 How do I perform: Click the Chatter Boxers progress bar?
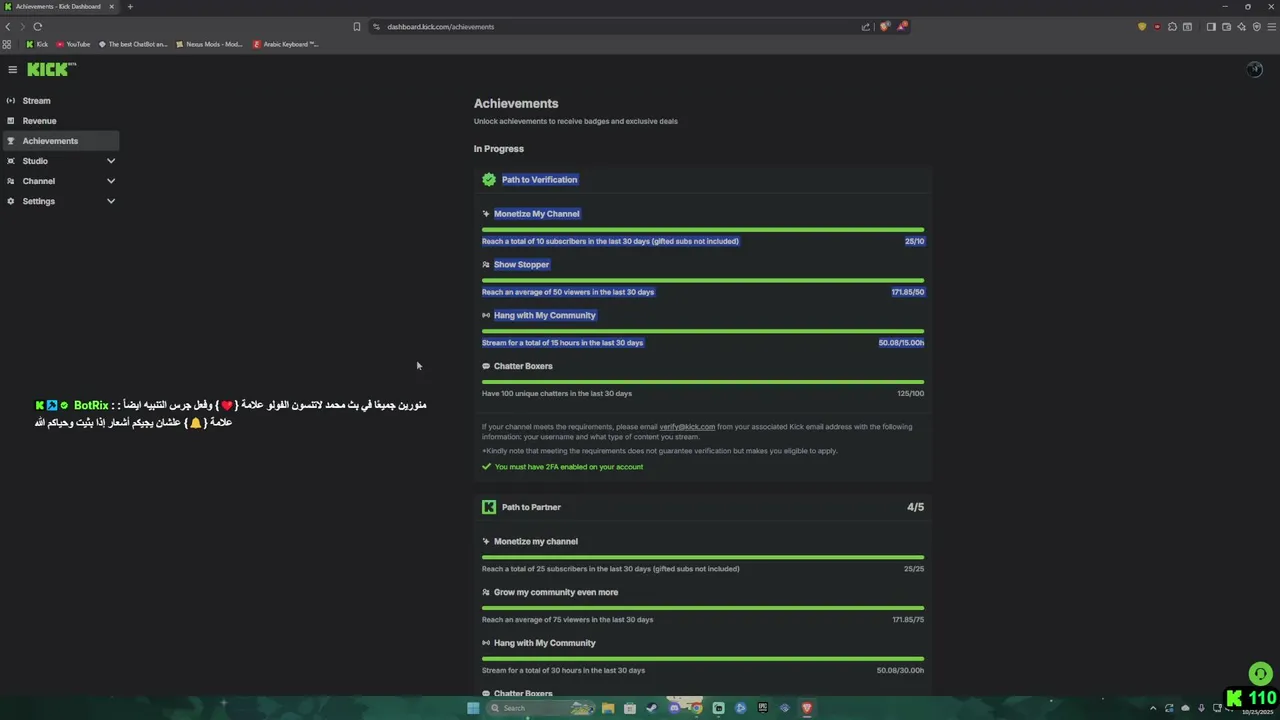(703, 382)
